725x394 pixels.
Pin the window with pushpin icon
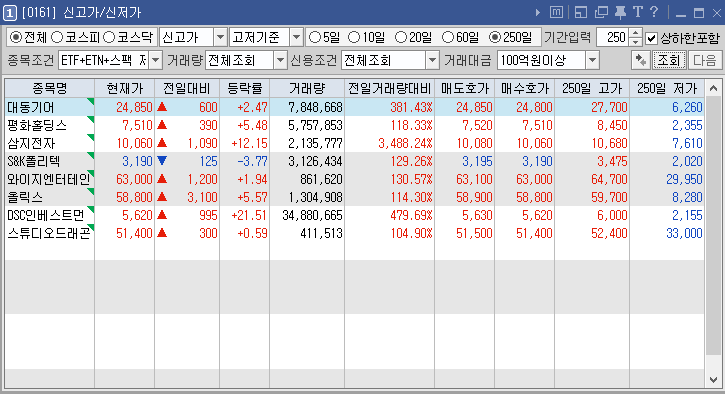tap(621, 12)
